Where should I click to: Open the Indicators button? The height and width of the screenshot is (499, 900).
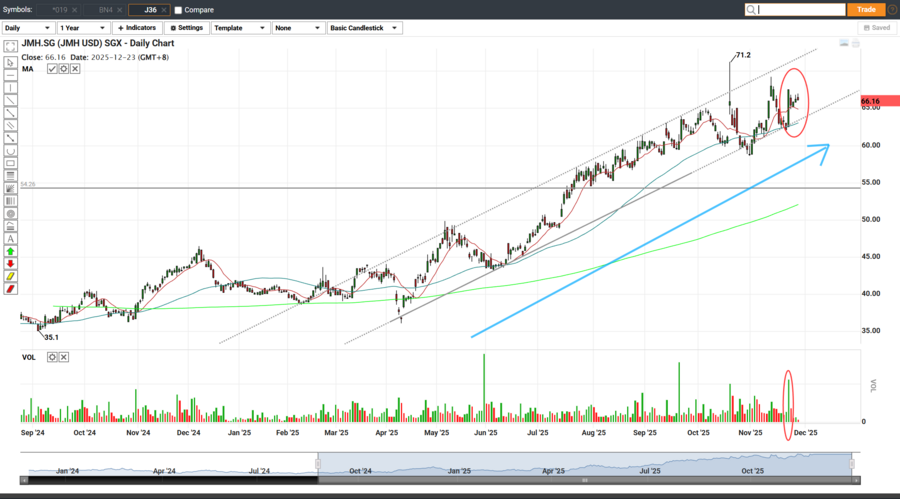[x=137, y=28]
